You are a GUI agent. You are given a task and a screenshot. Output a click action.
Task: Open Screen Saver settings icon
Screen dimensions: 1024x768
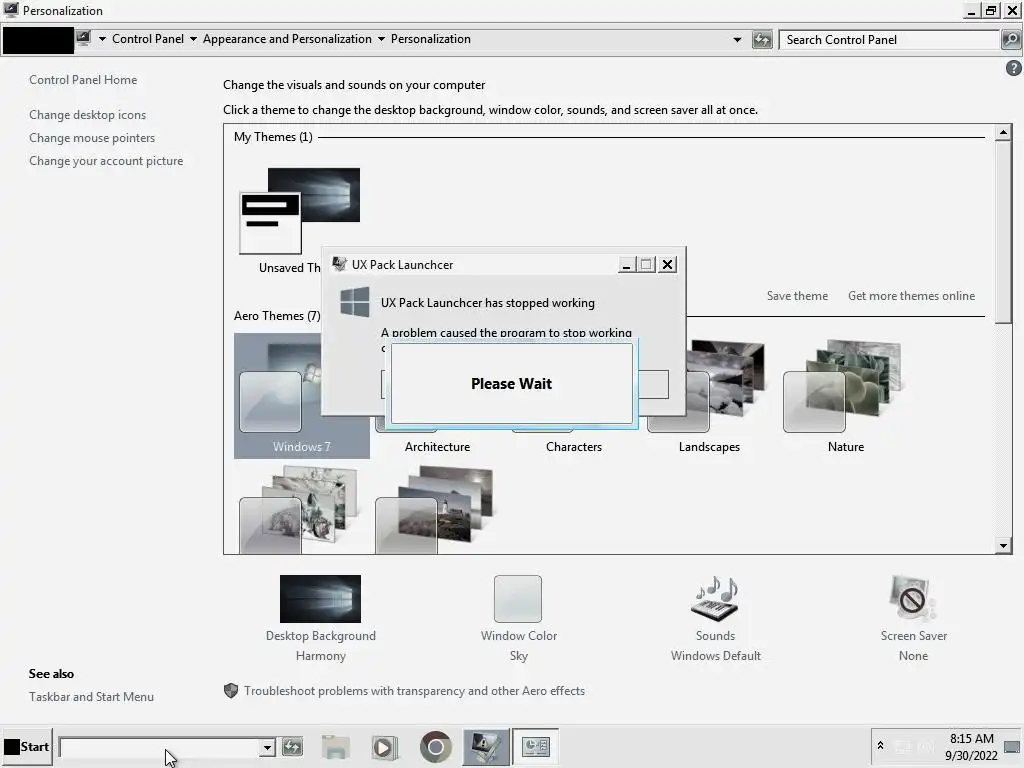913,599
